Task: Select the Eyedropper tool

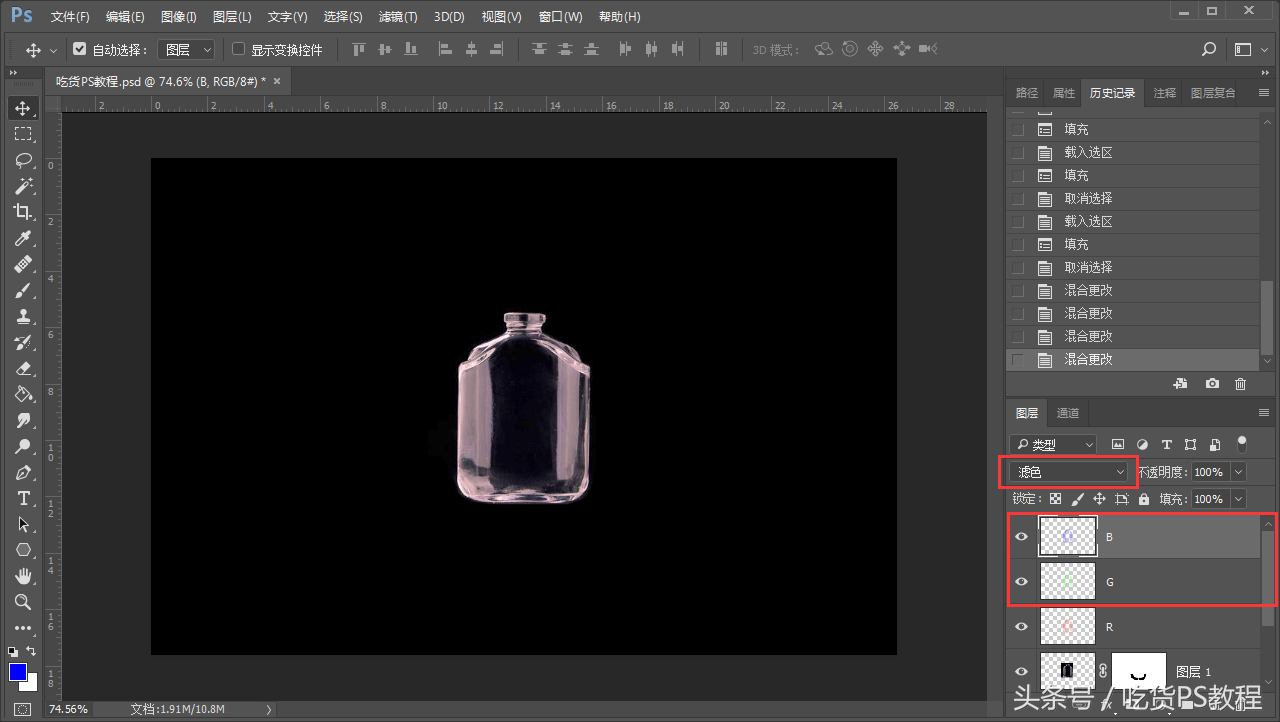Action: [23, 238]
